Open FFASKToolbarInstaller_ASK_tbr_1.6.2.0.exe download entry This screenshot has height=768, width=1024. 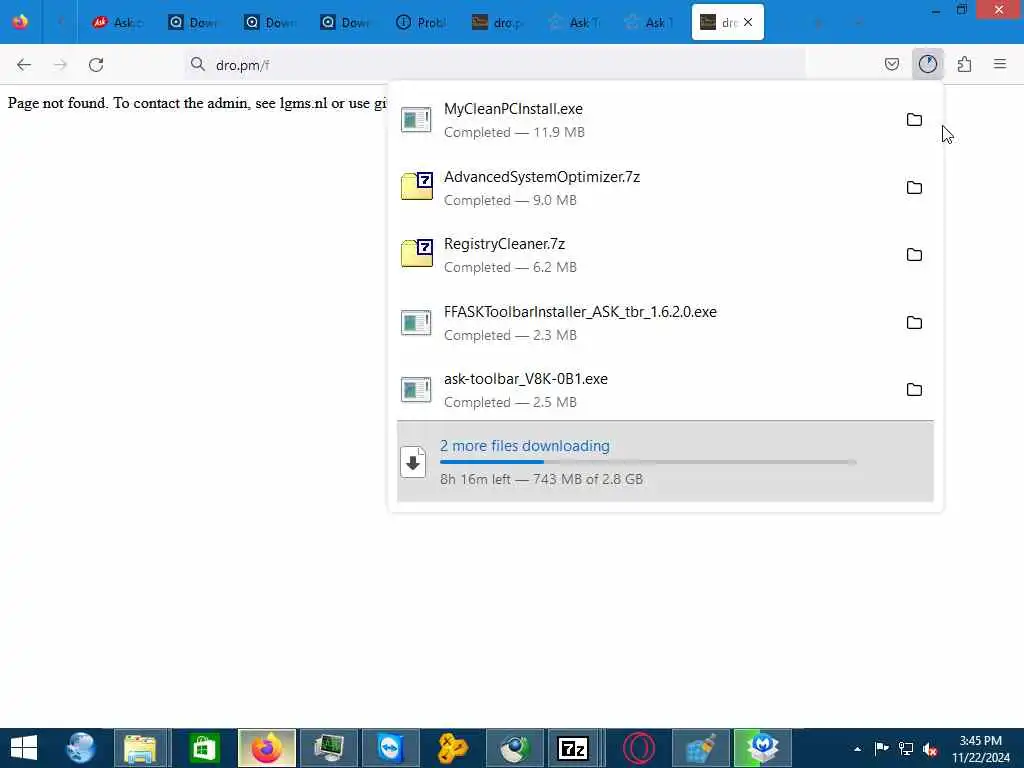click(x=580, y=312)
